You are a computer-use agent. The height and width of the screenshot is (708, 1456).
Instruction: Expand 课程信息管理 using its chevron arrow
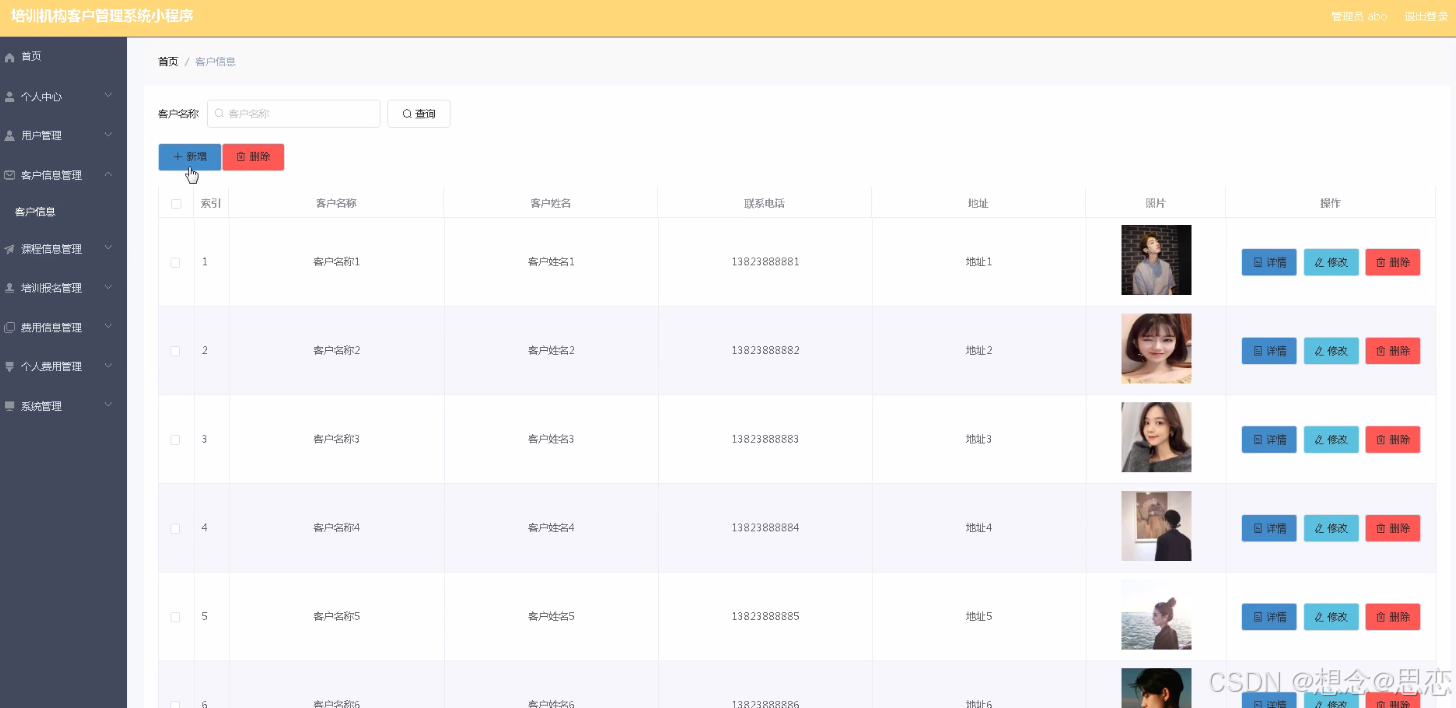coord(108,248)
